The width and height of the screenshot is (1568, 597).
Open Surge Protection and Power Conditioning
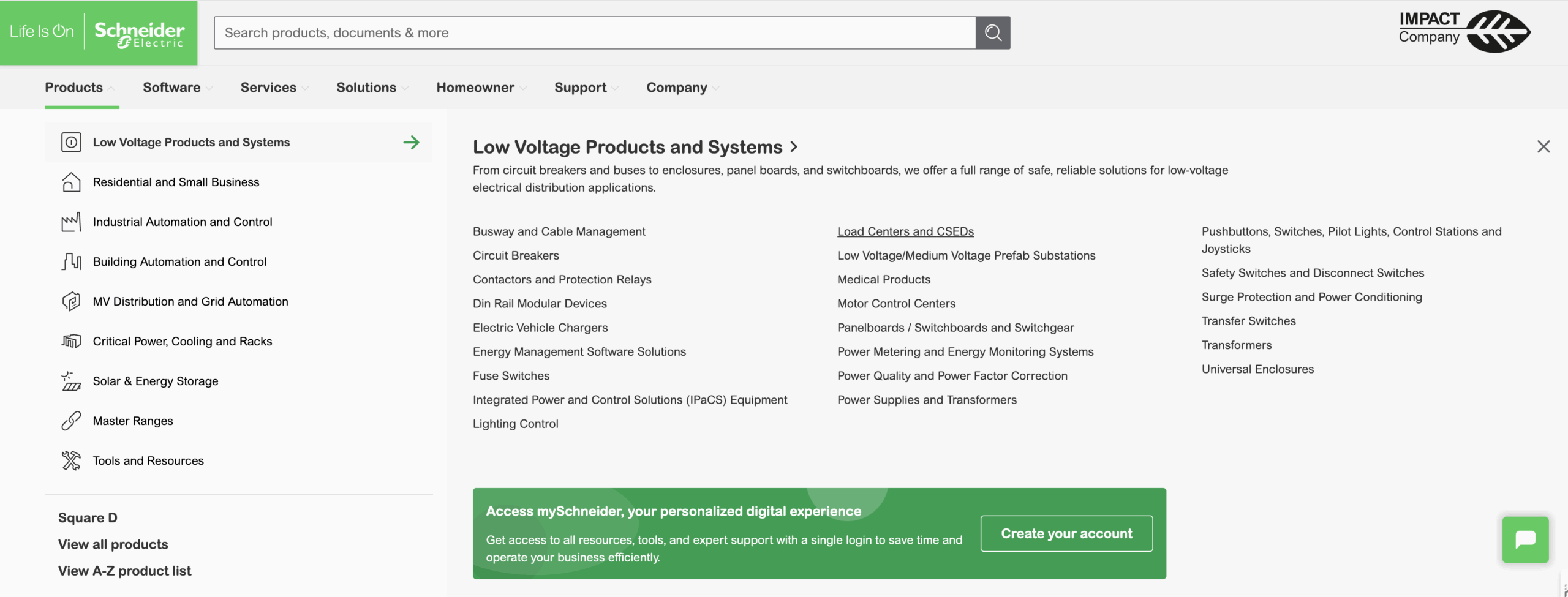click(x=1311, y=297)
